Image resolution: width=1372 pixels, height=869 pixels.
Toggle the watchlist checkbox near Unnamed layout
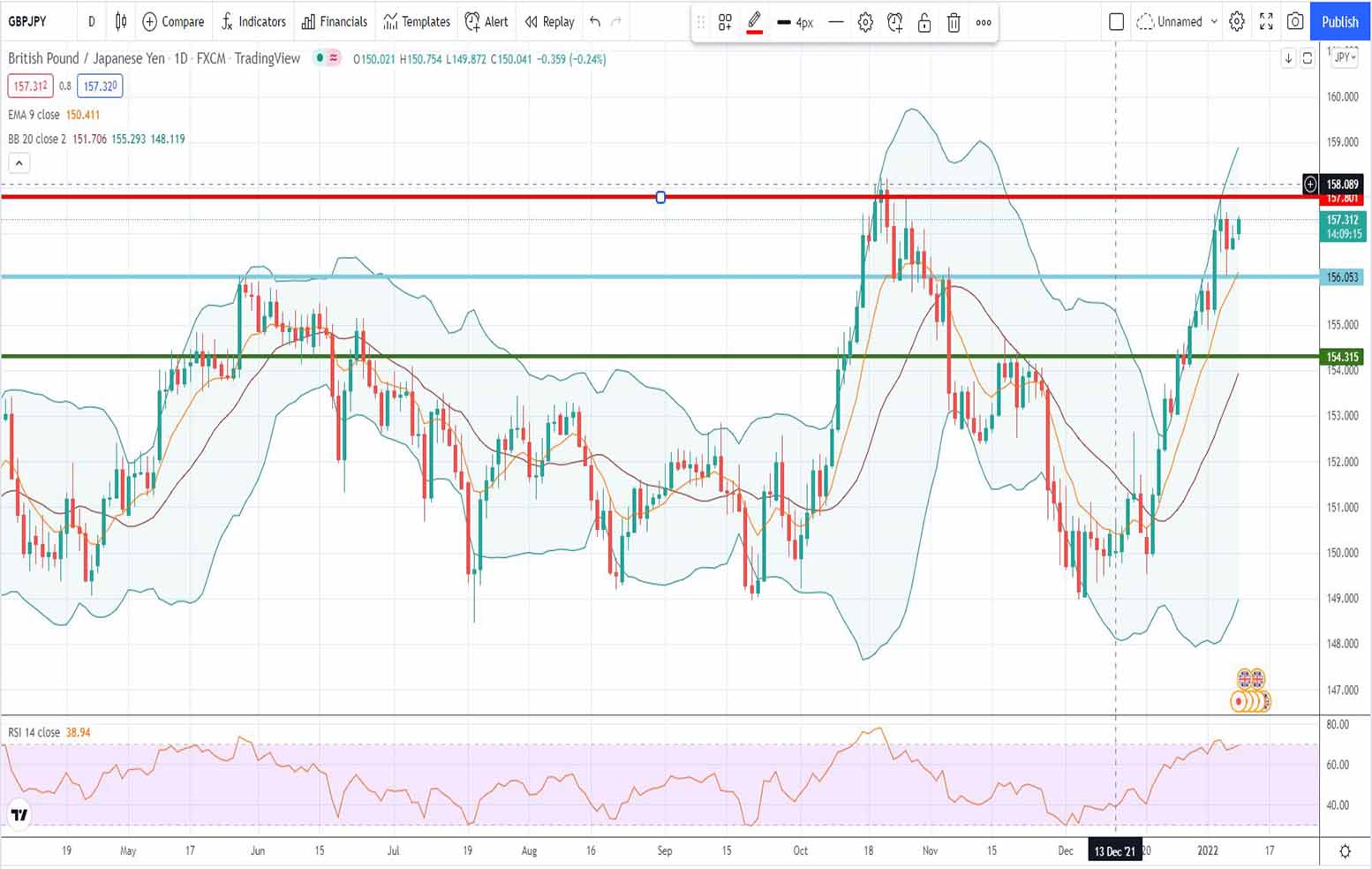[x=1116, y=22]
